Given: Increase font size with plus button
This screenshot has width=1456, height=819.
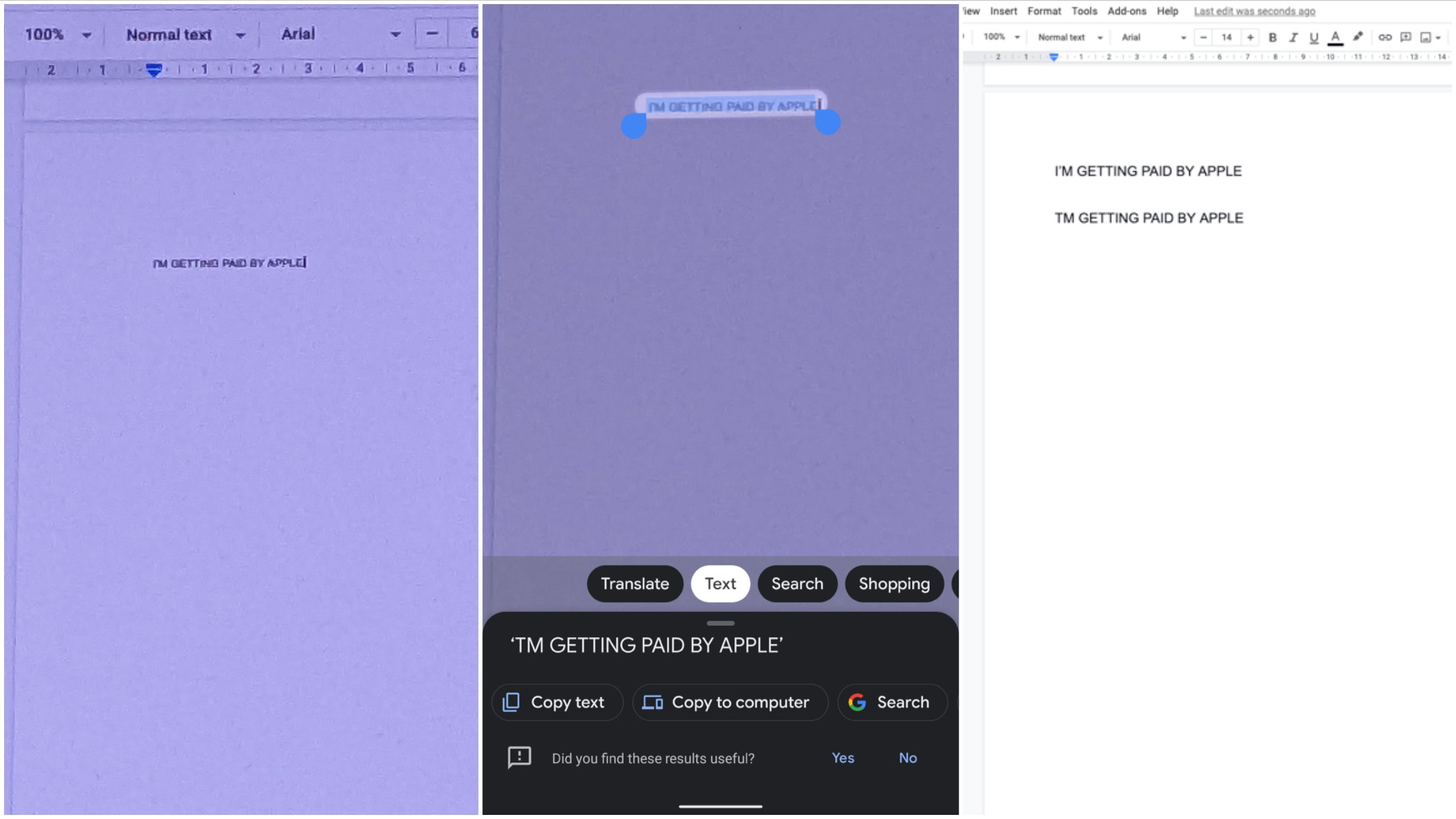Looking at the screenshot, I should tap(1250, 37).
